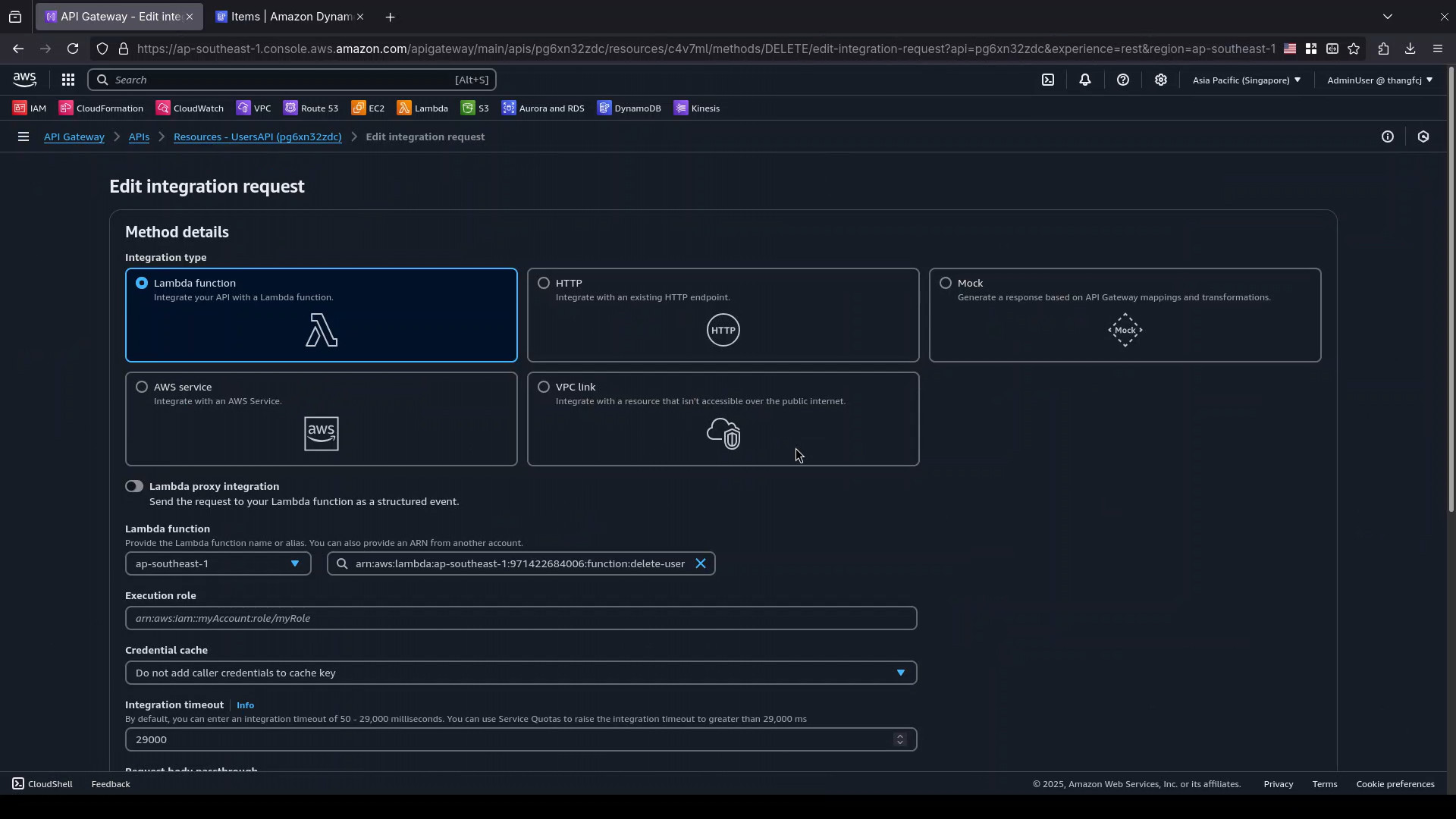Open the AdminUser account menu
Screen dimensions: 1456x819
pyautogui.click(x=1380, y=80)
